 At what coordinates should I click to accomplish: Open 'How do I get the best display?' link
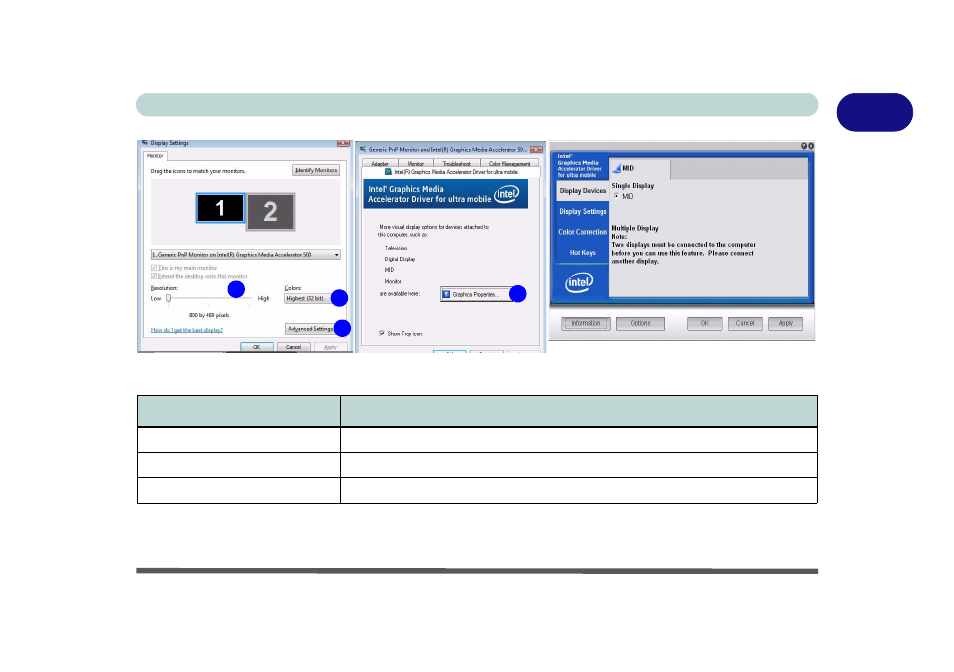[187, 330]
